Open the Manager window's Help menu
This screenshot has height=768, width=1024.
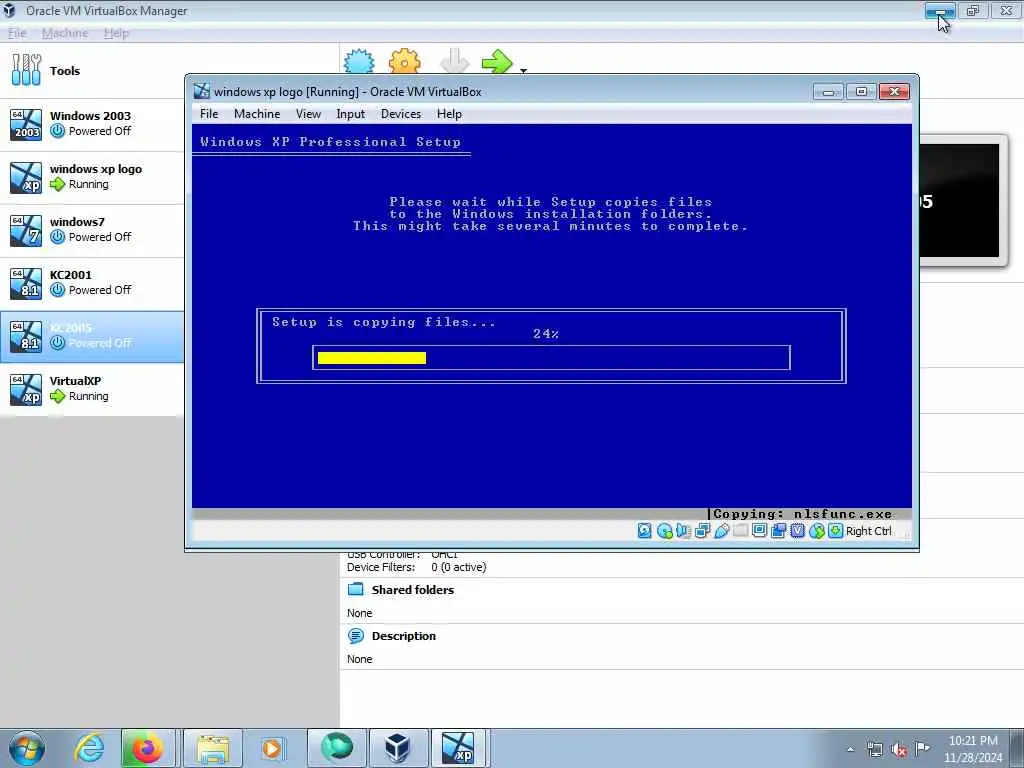(116, 33)
